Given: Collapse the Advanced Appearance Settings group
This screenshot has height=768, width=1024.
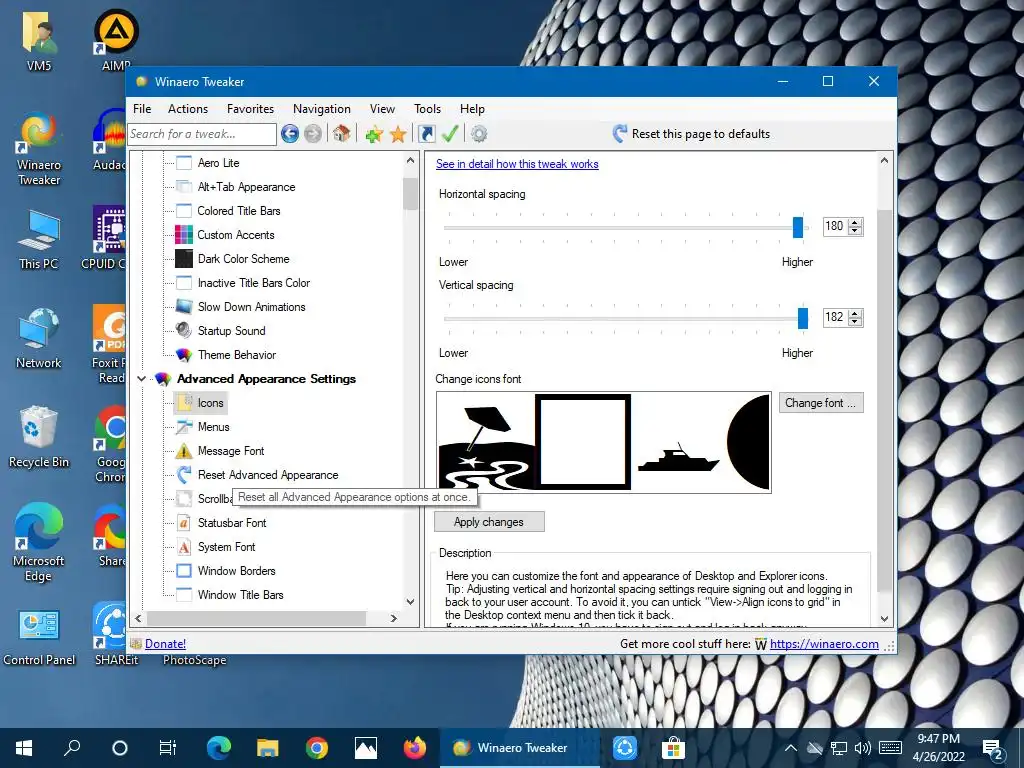Looking at the screenshot, I should pos(142,379).
